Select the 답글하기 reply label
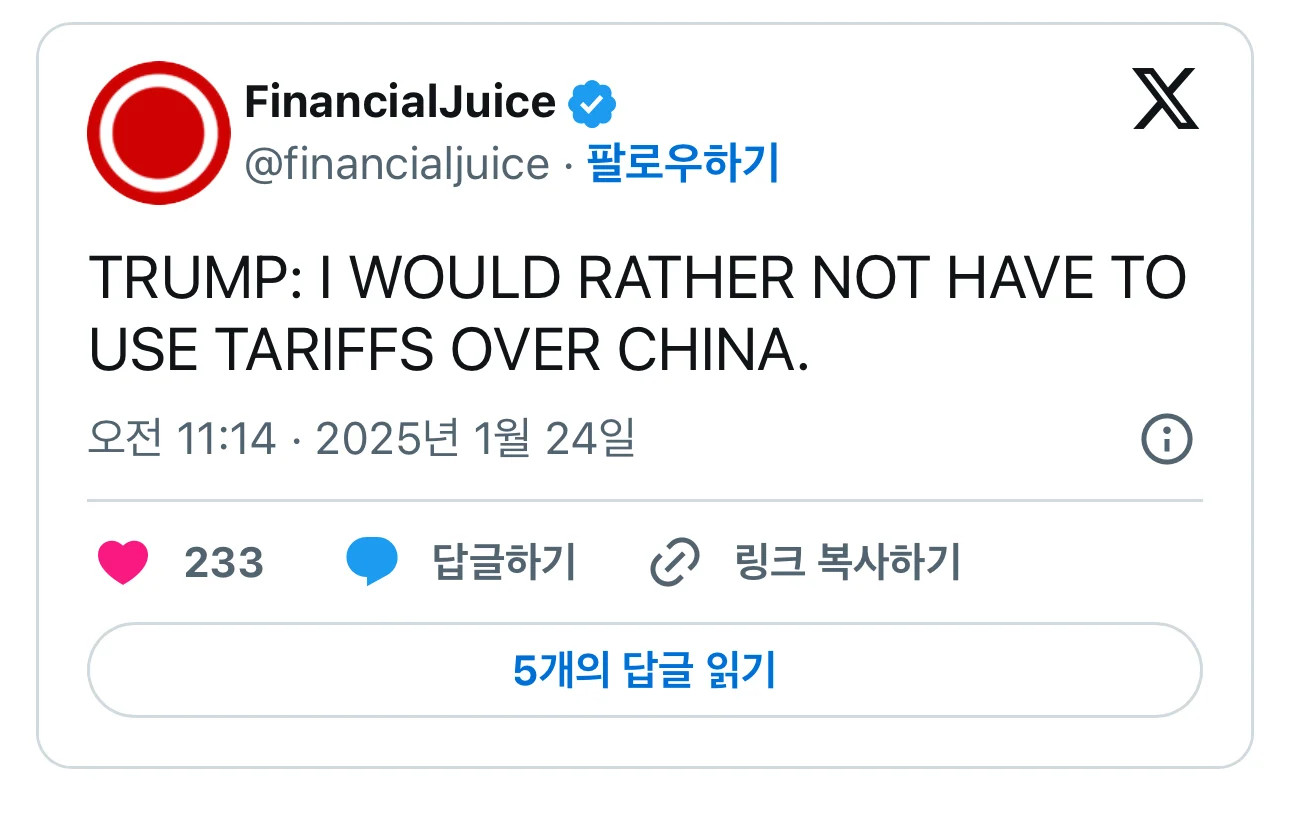The image size is (1290, 815). (x=504, y=562)
